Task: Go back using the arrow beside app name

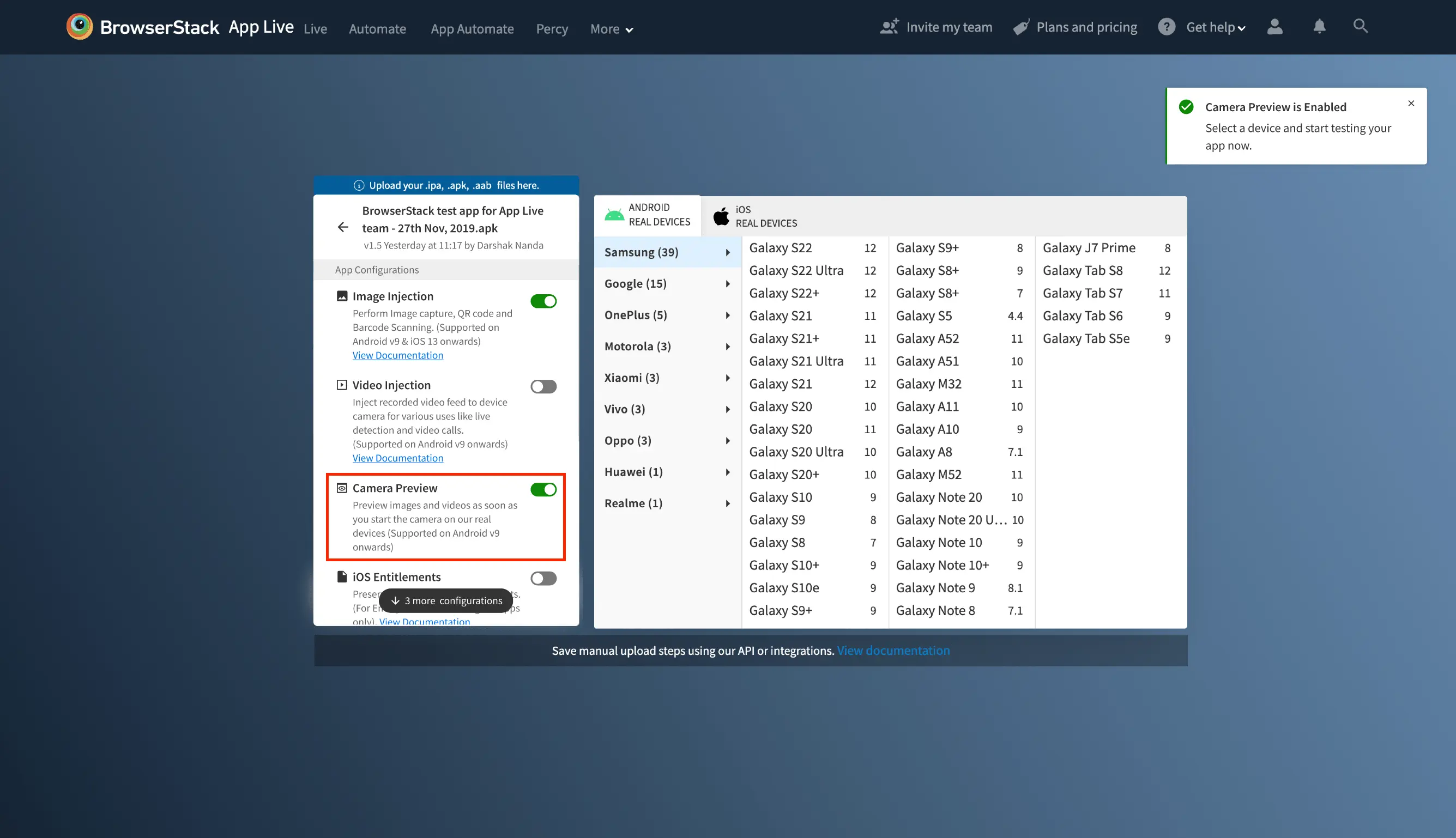Action: (x=343, y=227)
